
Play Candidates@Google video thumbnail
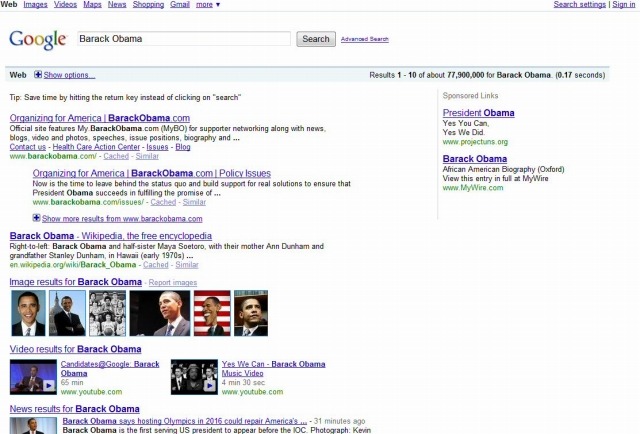[33, 377]
